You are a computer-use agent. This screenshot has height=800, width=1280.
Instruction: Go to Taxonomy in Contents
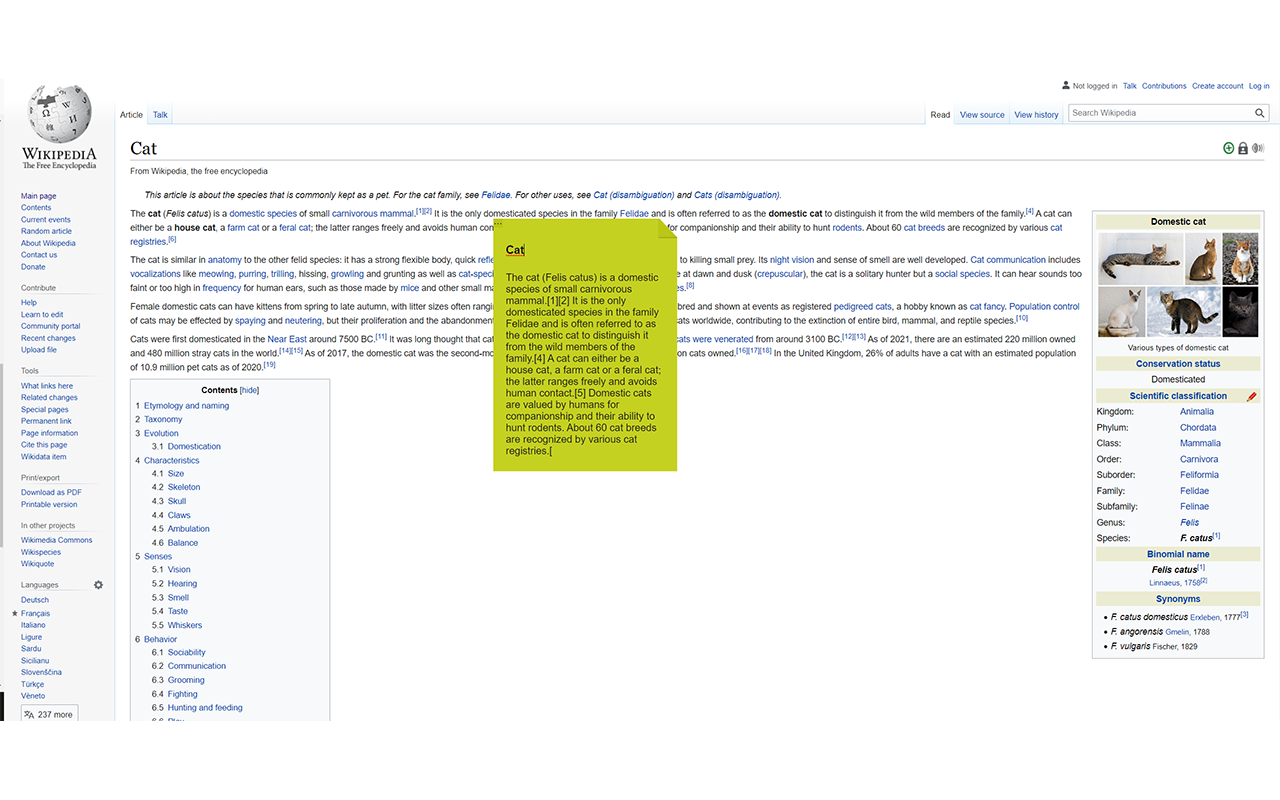pyautogui.click(x=163, y=419)
